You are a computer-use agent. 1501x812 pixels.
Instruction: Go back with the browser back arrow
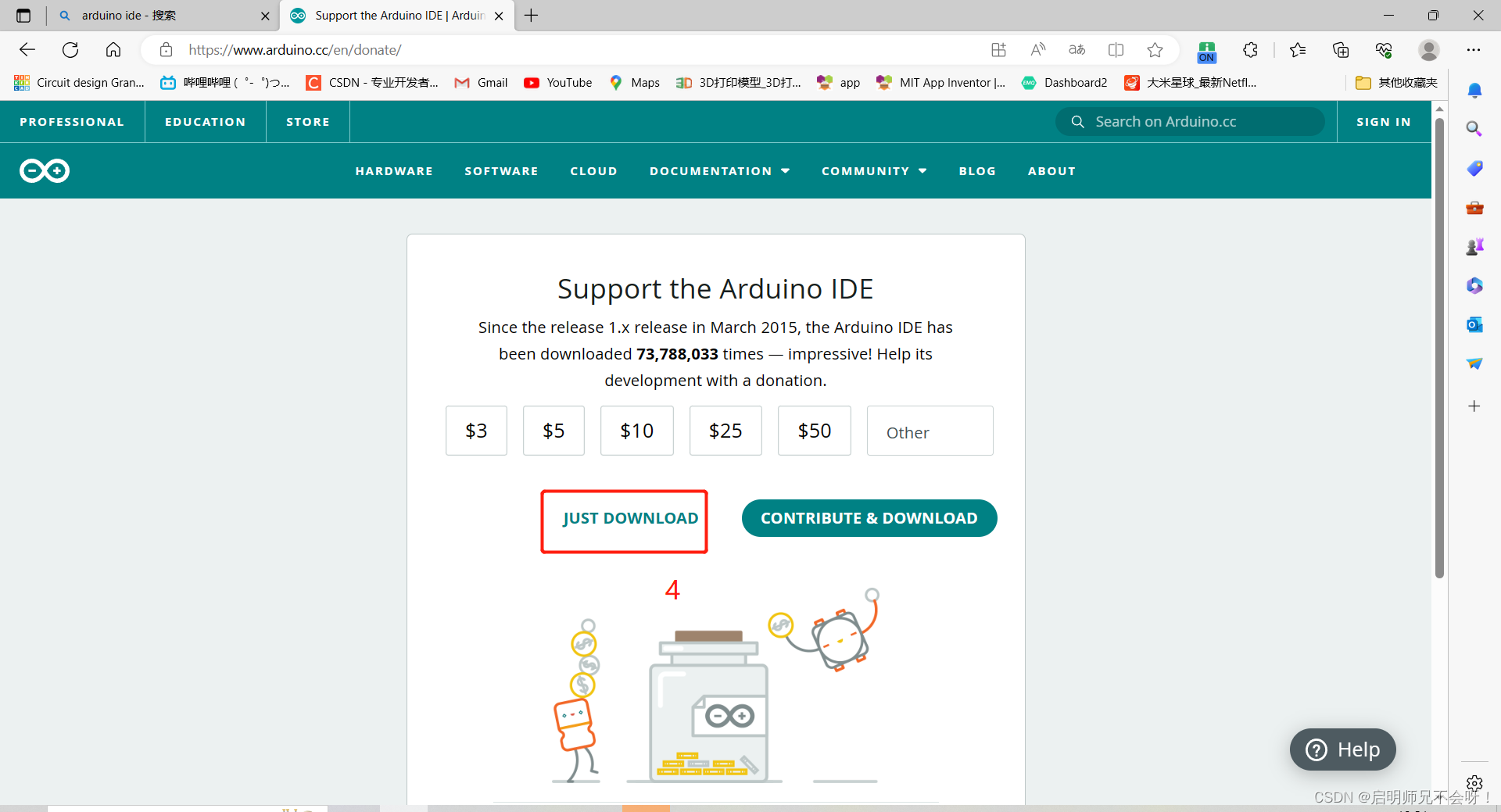point(27,50)
